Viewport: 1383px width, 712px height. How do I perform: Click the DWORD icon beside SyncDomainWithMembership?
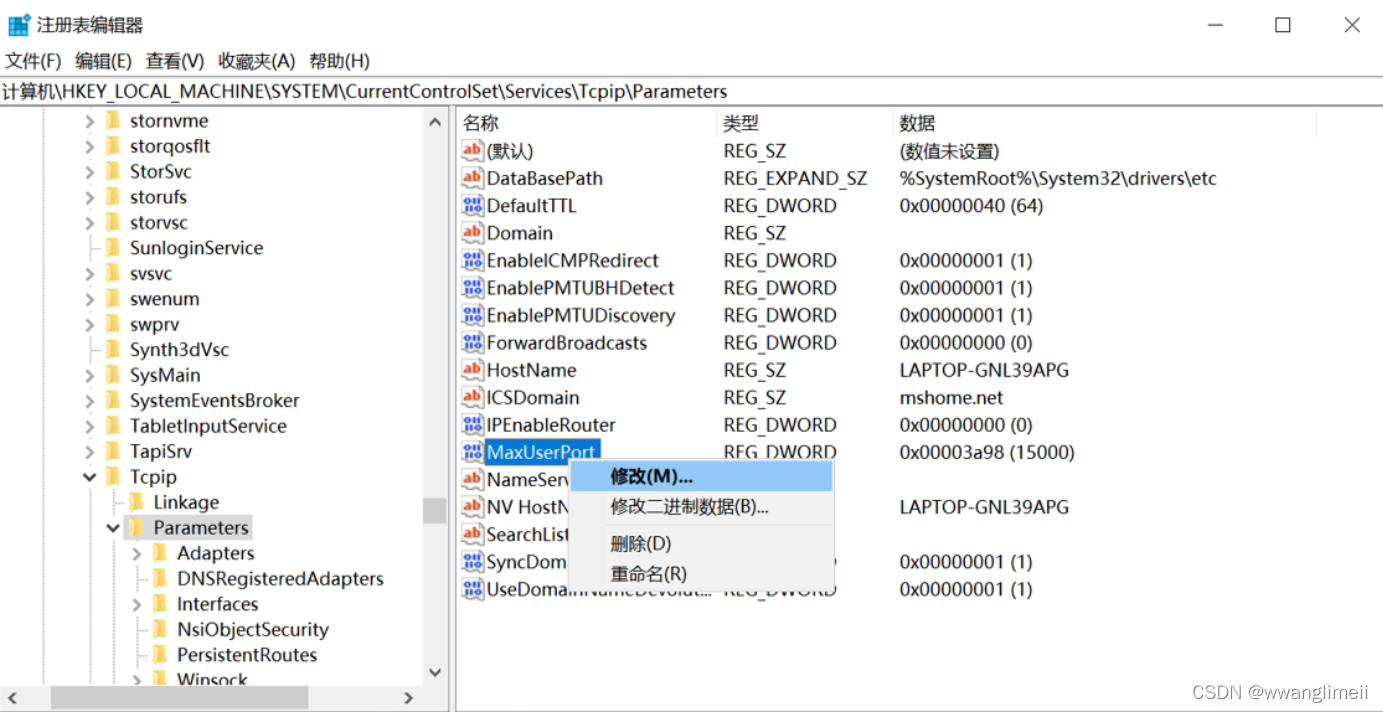(473, 562)
